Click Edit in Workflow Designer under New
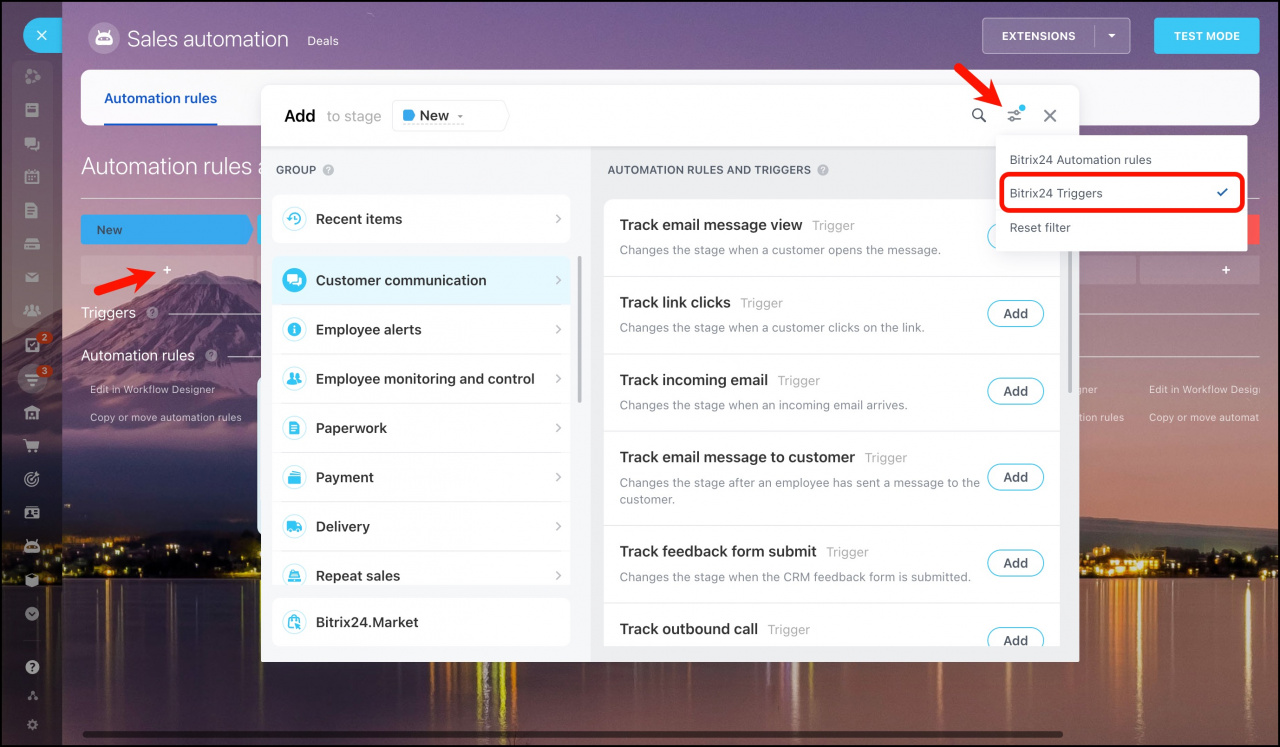Image resolution: width=1280 pixels, height=747 pixels. coord(152,390)
